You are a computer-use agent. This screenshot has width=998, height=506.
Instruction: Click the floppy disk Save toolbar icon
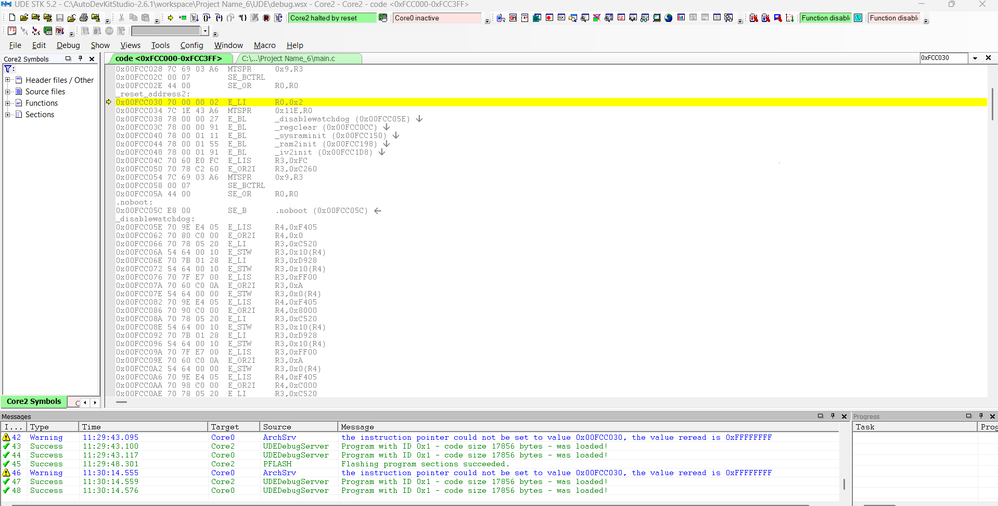tap(60, 18)
